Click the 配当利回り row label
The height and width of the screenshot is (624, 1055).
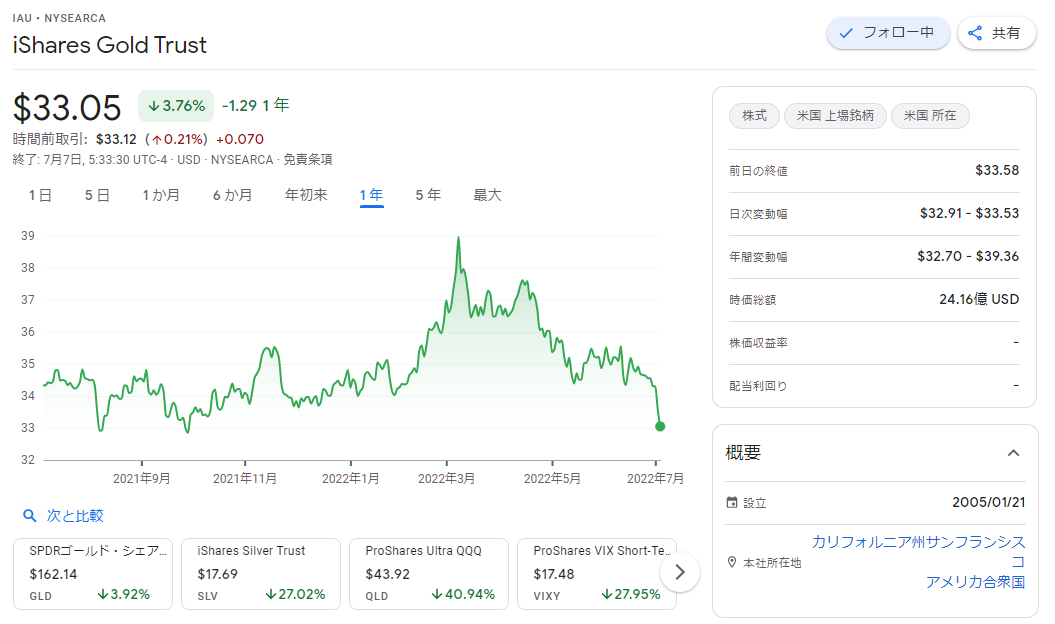pos(758,386)
